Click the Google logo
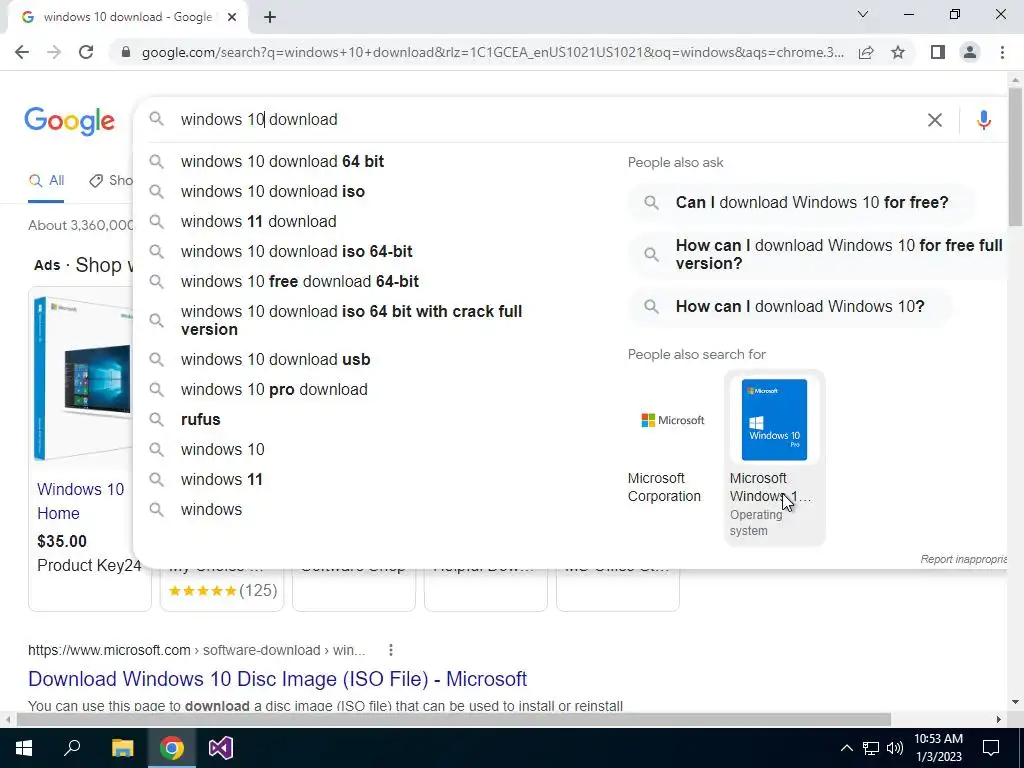 [x=70, y=121]
